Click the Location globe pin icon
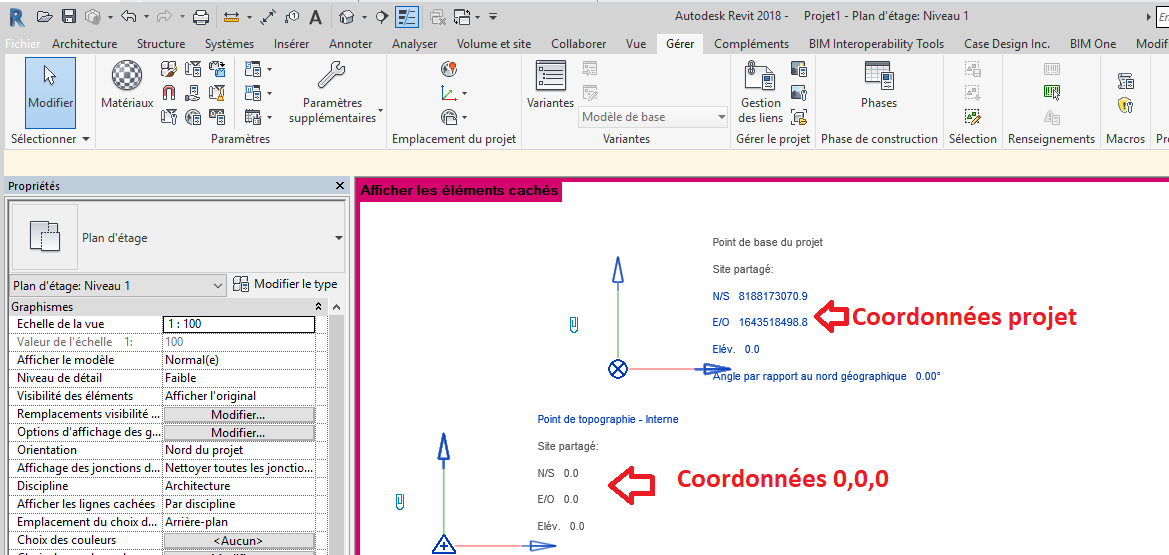This screenshot has width=1169, height=555. [x=449, y=70]
